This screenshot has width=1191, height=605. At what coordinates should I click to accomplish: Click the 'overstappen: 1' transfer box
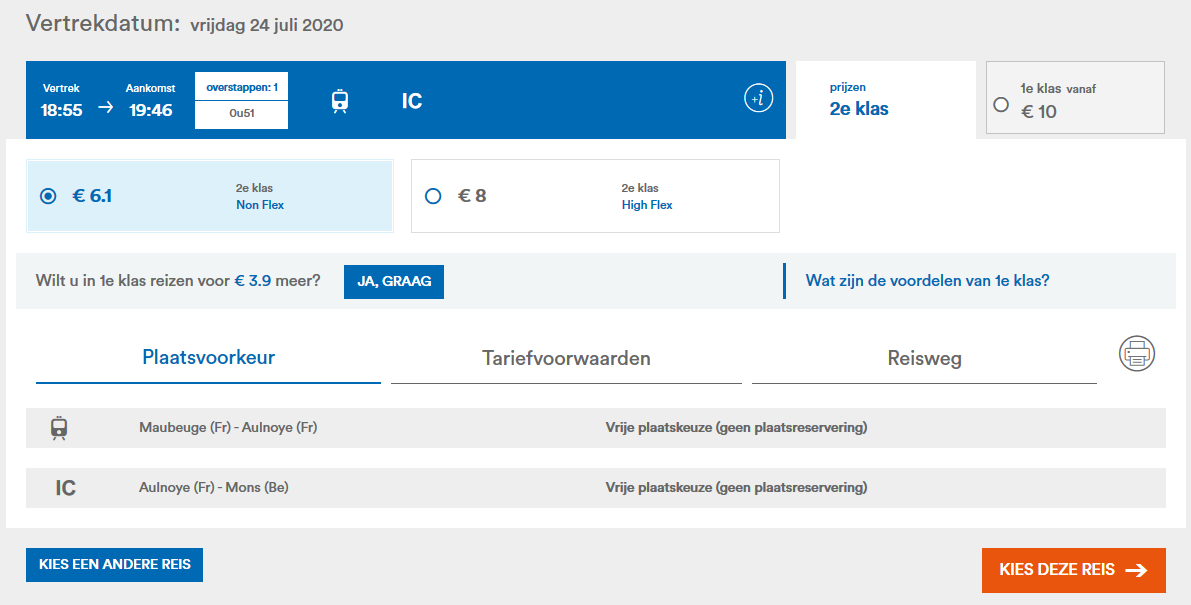pos(242,87)
